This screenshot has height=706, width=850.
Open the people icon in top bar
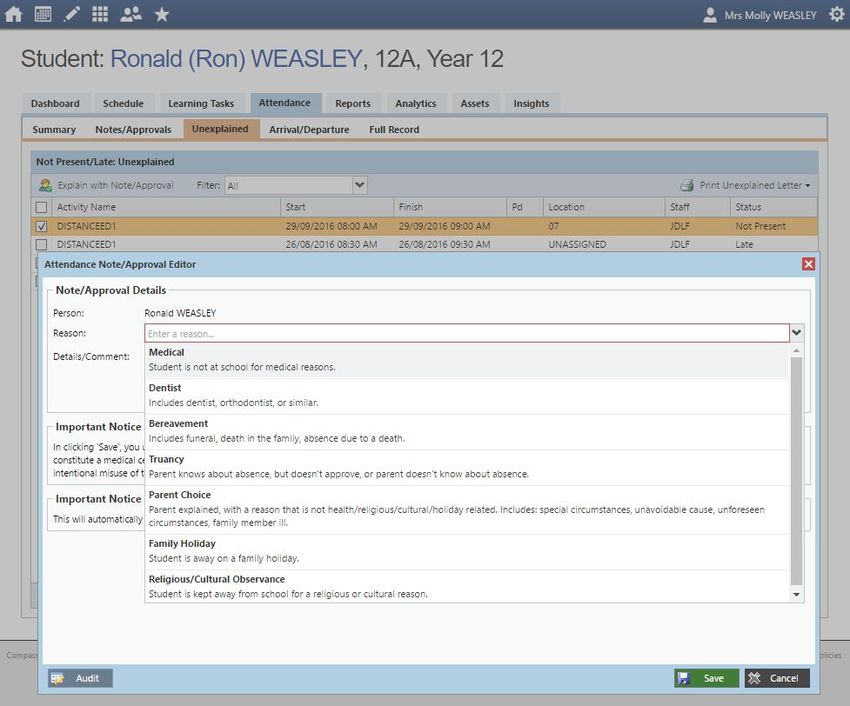131,14
